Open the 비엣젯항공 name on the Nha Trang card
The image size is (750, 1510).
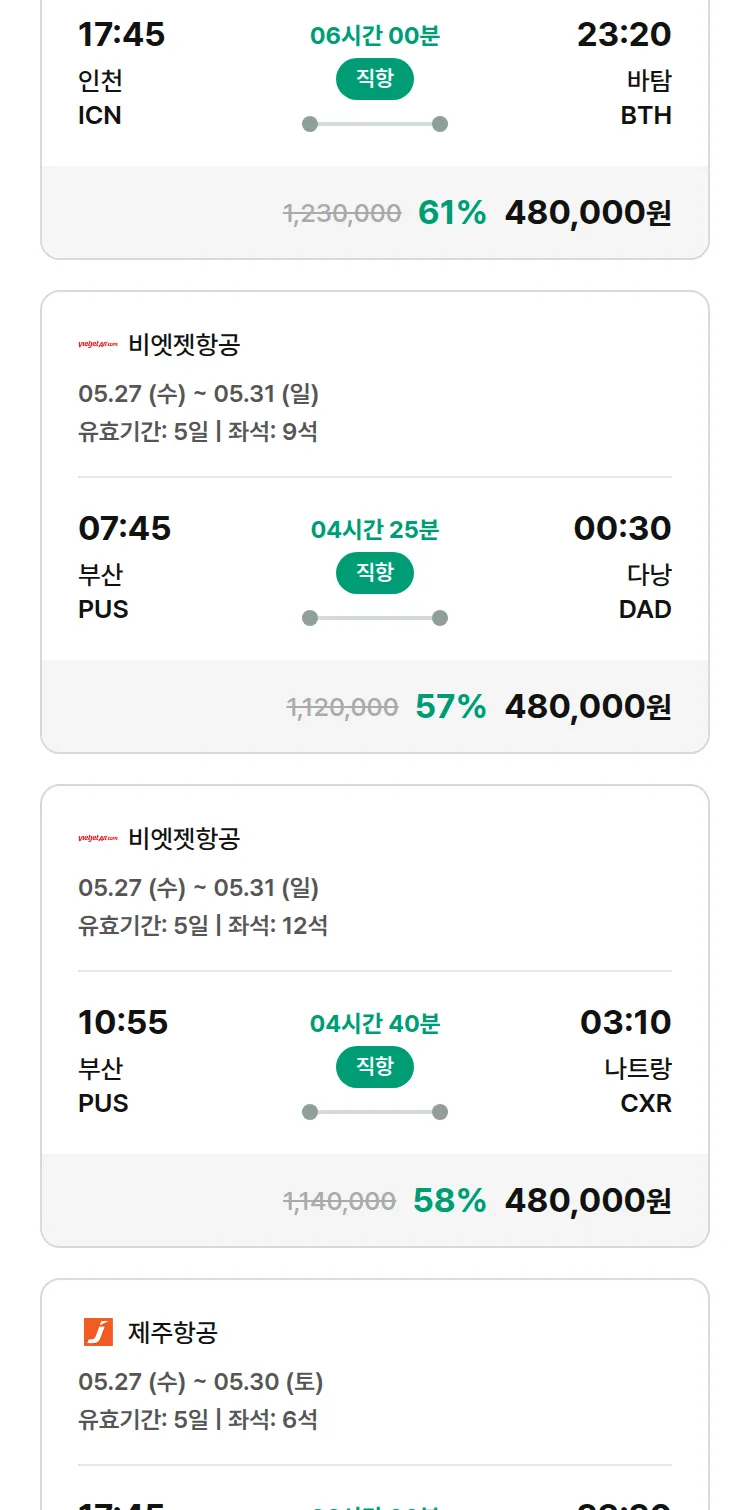pyautogui.click(x=184, y=838)
